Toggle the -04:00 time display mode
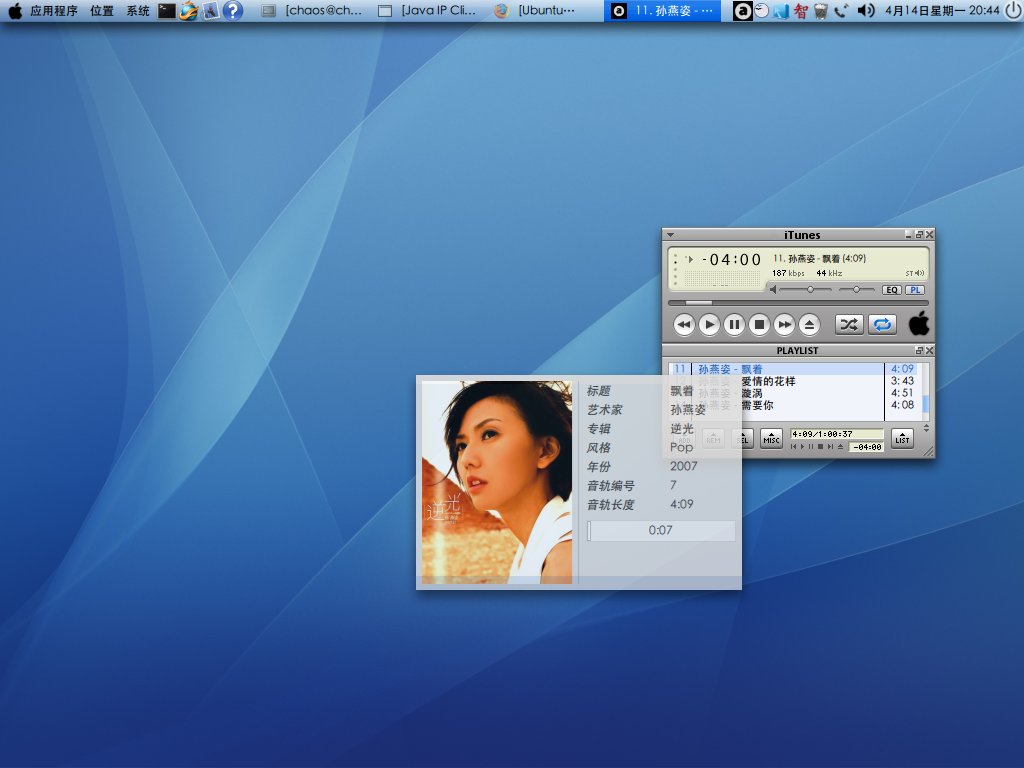The height and width of the screenshot is (768, 1024). 731,260
